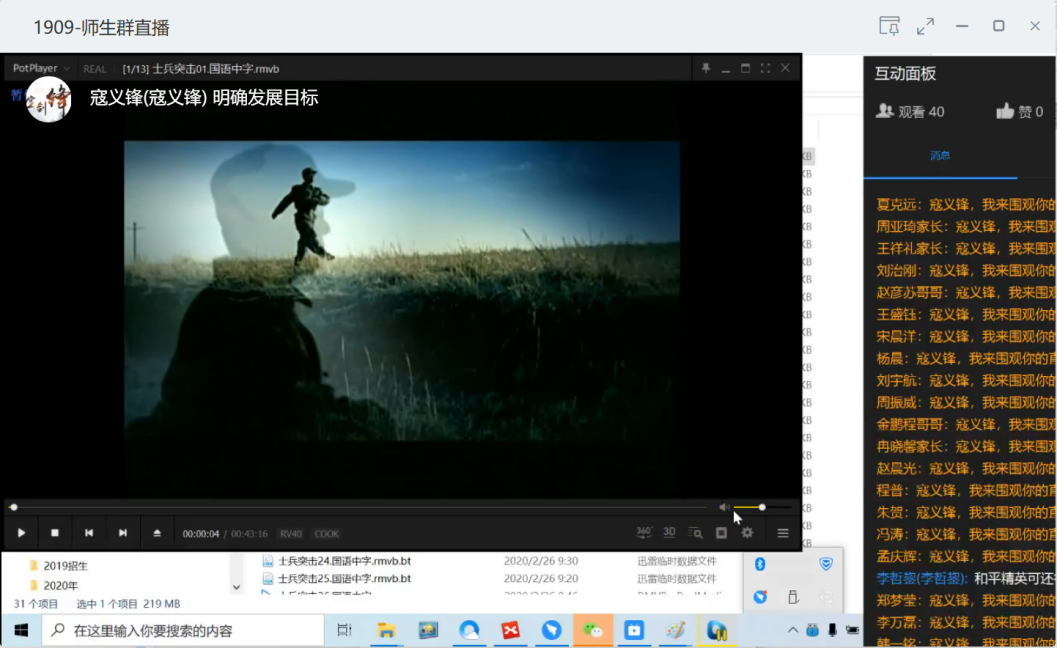Open PotPlayer settings gear

coord(747,533)
